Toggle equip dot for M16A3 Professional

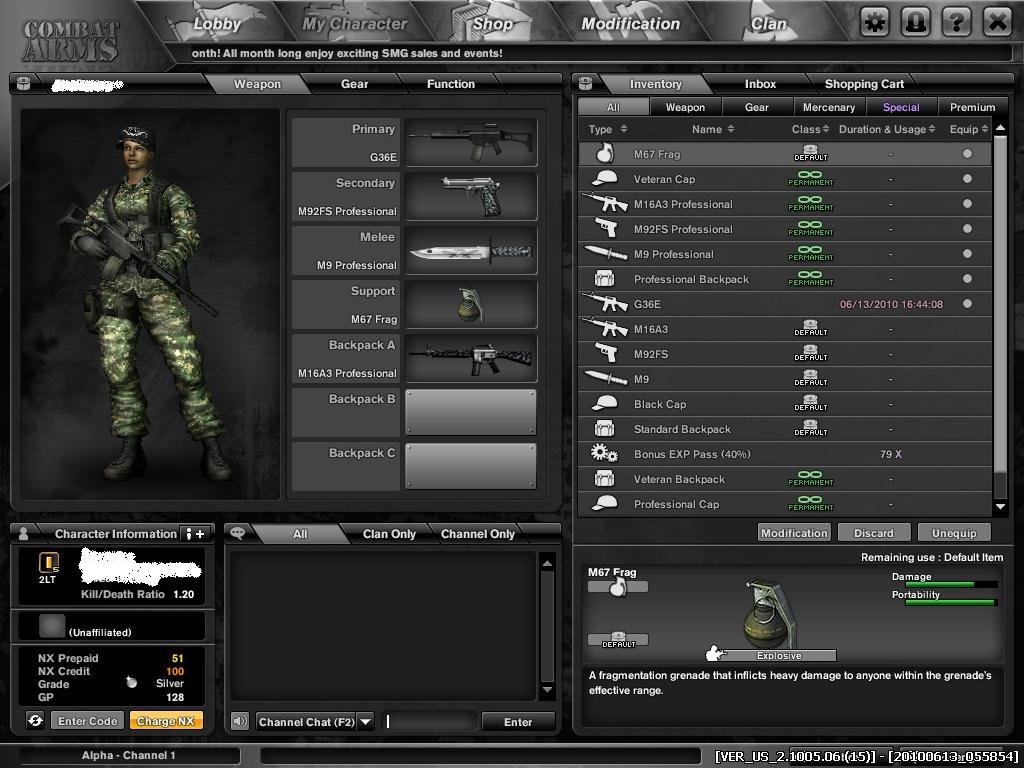tap(967, 203)
